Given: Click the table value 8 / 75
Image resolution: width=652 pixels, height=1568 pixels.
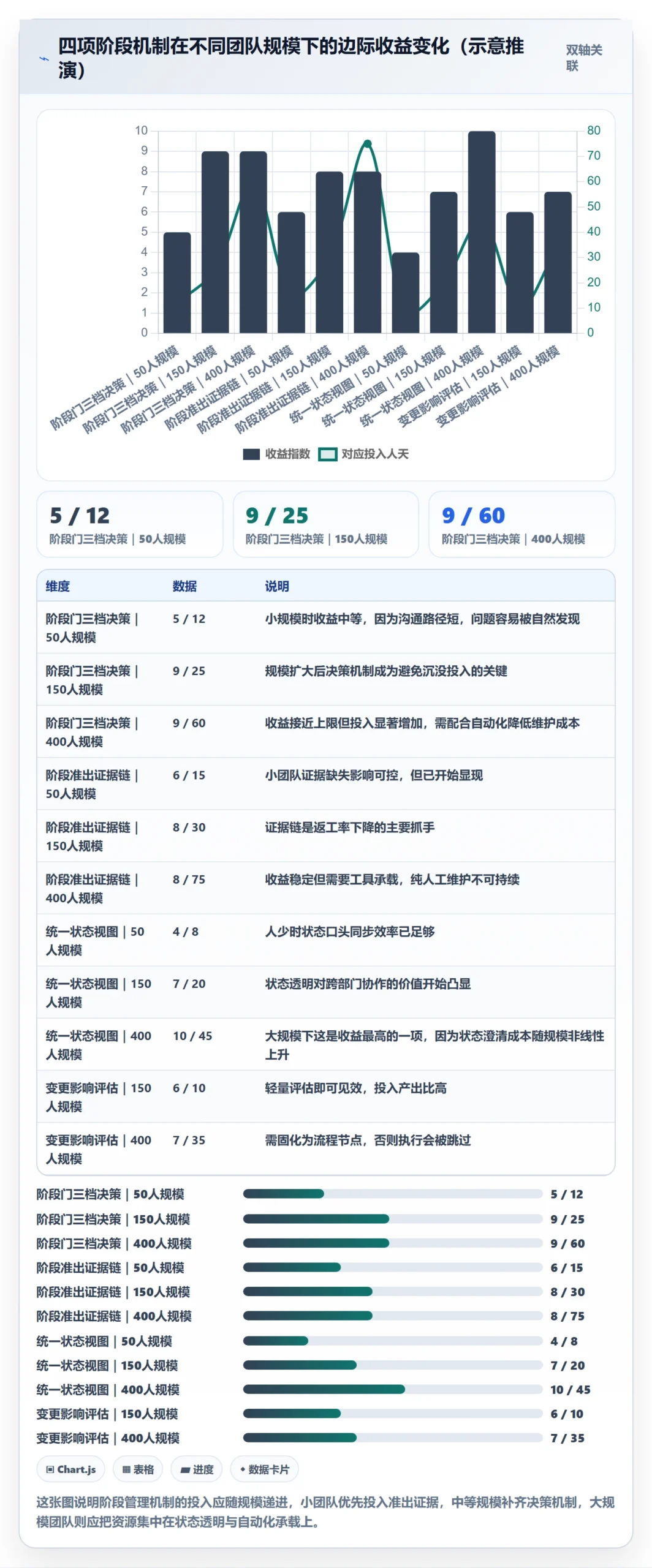Looking at the screenshot, I should pyautogui.click(x=189, y=880).
